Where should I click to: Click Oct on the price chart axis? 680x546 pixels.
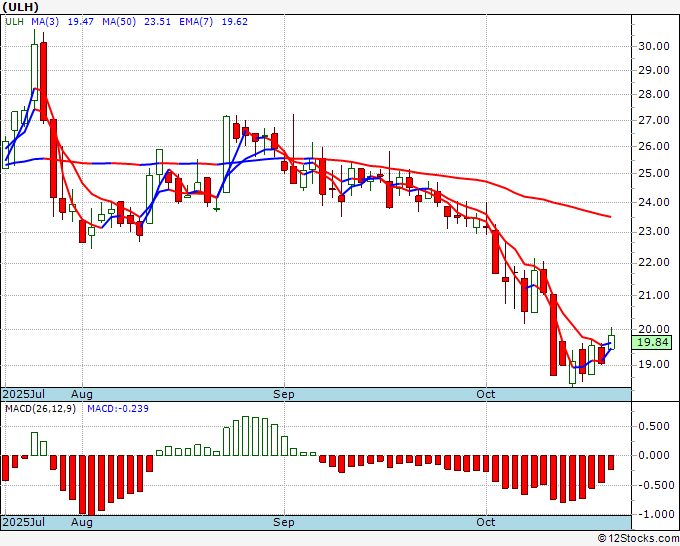click(x=485, y=394)
